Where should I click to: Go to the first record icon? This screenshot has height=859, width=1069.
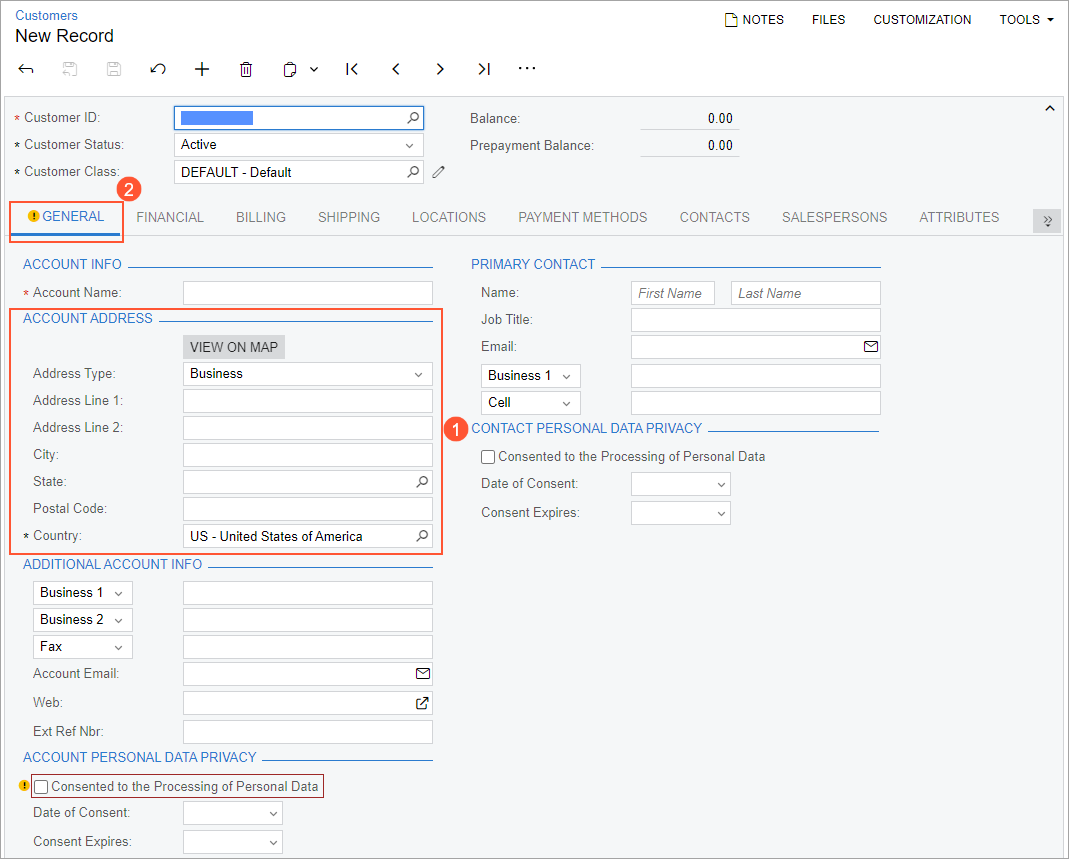tap(352, 69)
